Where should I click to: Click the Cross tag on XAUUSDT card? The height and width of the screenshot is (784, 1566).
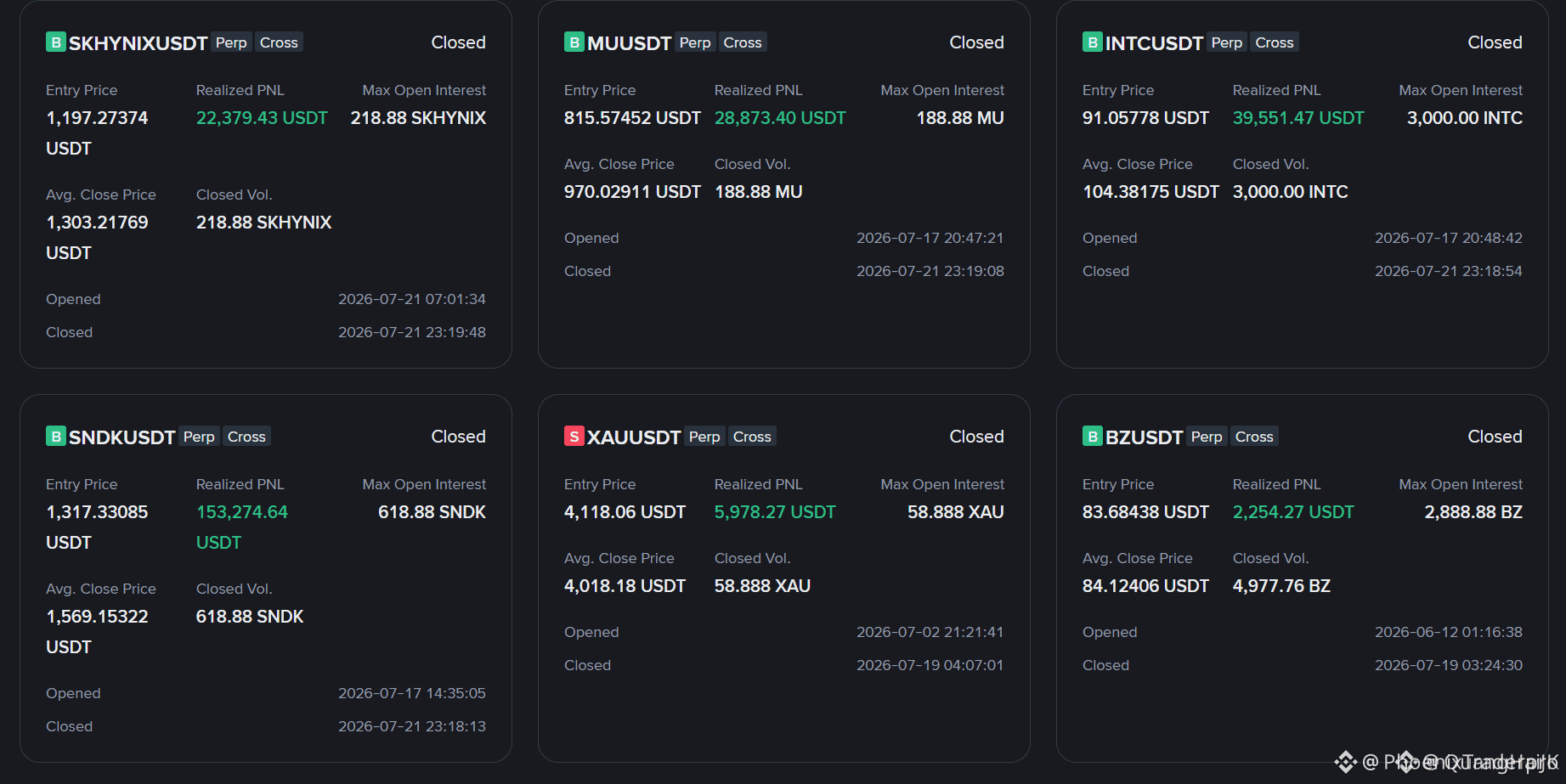coord(752,437)
